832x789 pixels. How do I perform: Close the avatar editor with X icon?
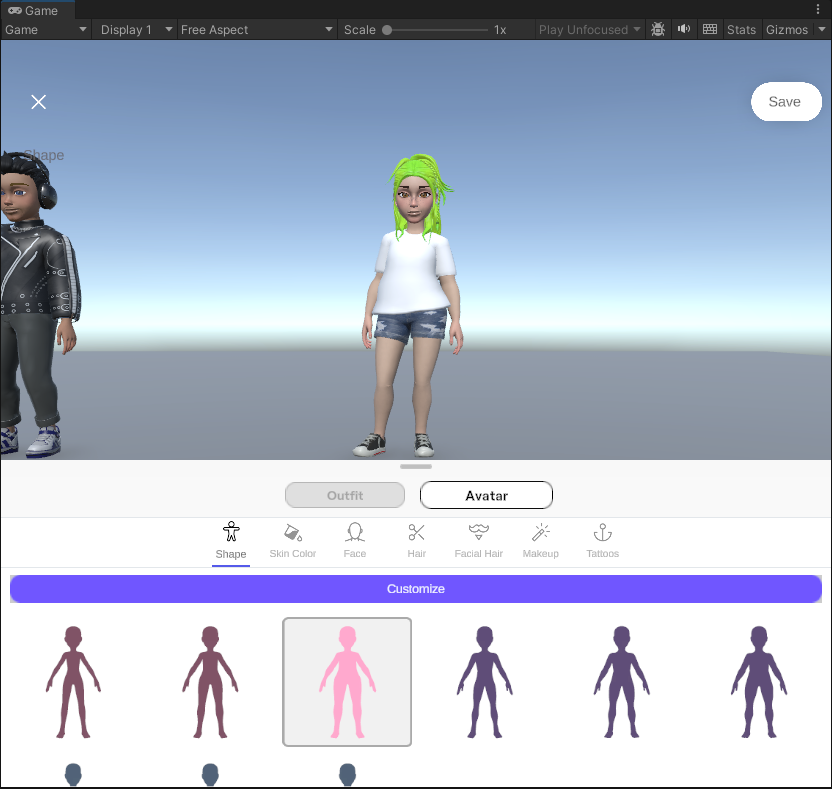[39, 102]
